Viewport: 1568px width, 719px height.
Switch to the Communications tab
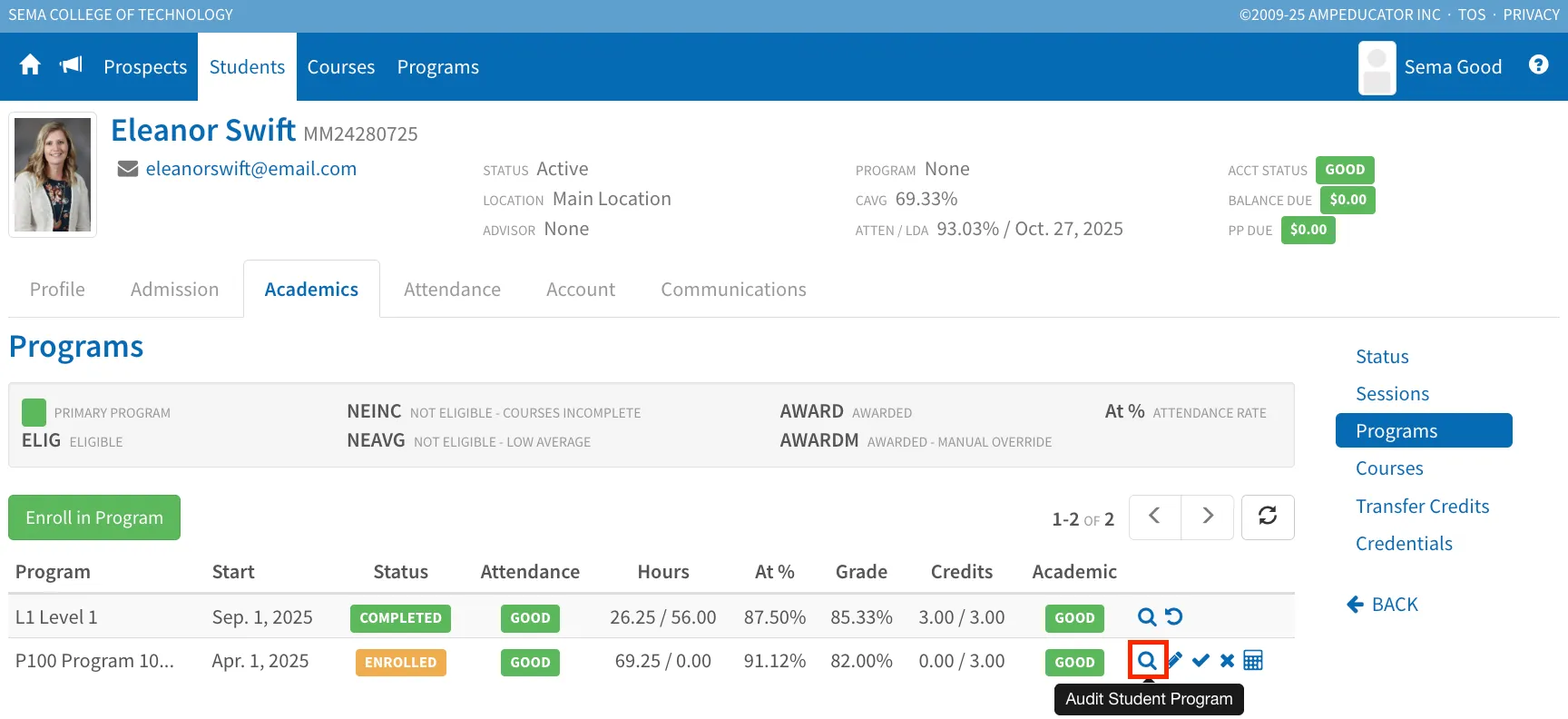pos(733,290)
